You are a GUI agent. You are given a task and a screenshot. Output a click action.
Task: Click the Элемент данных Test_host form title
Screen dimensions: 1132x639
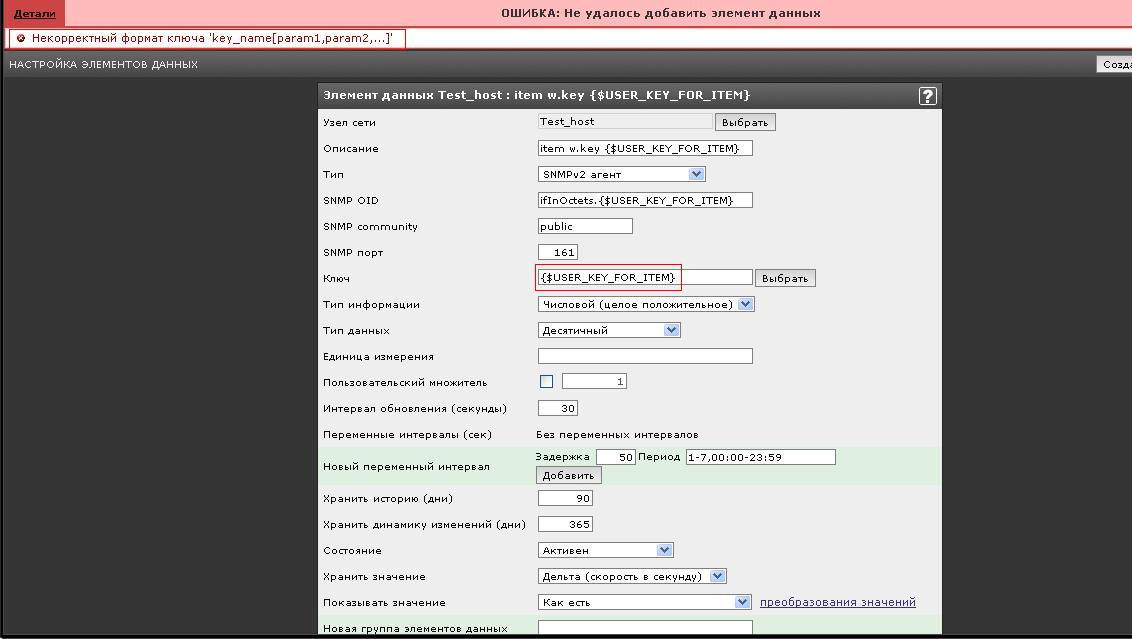click(x=536, y=95)
